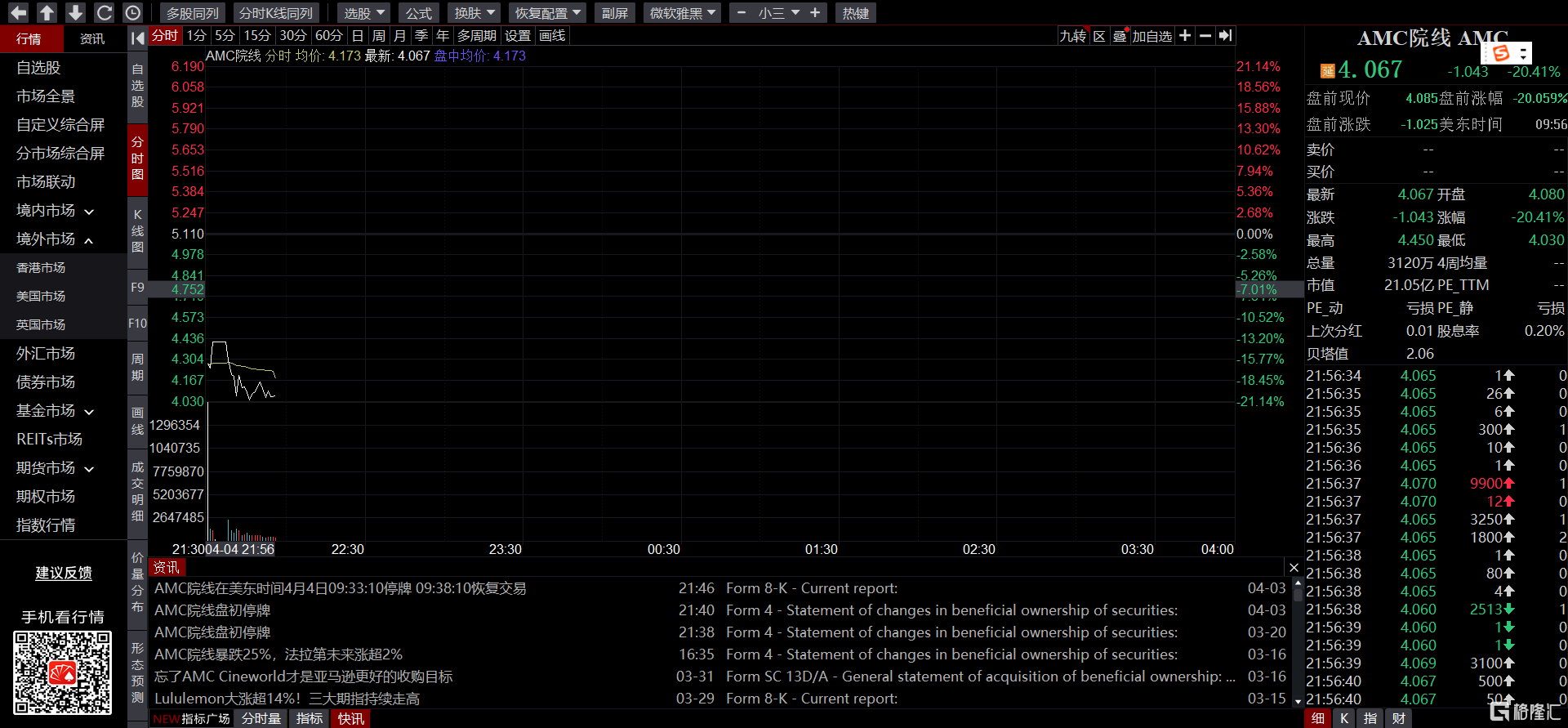Refresh data with the circular arrow icon

tap(104, 12)
